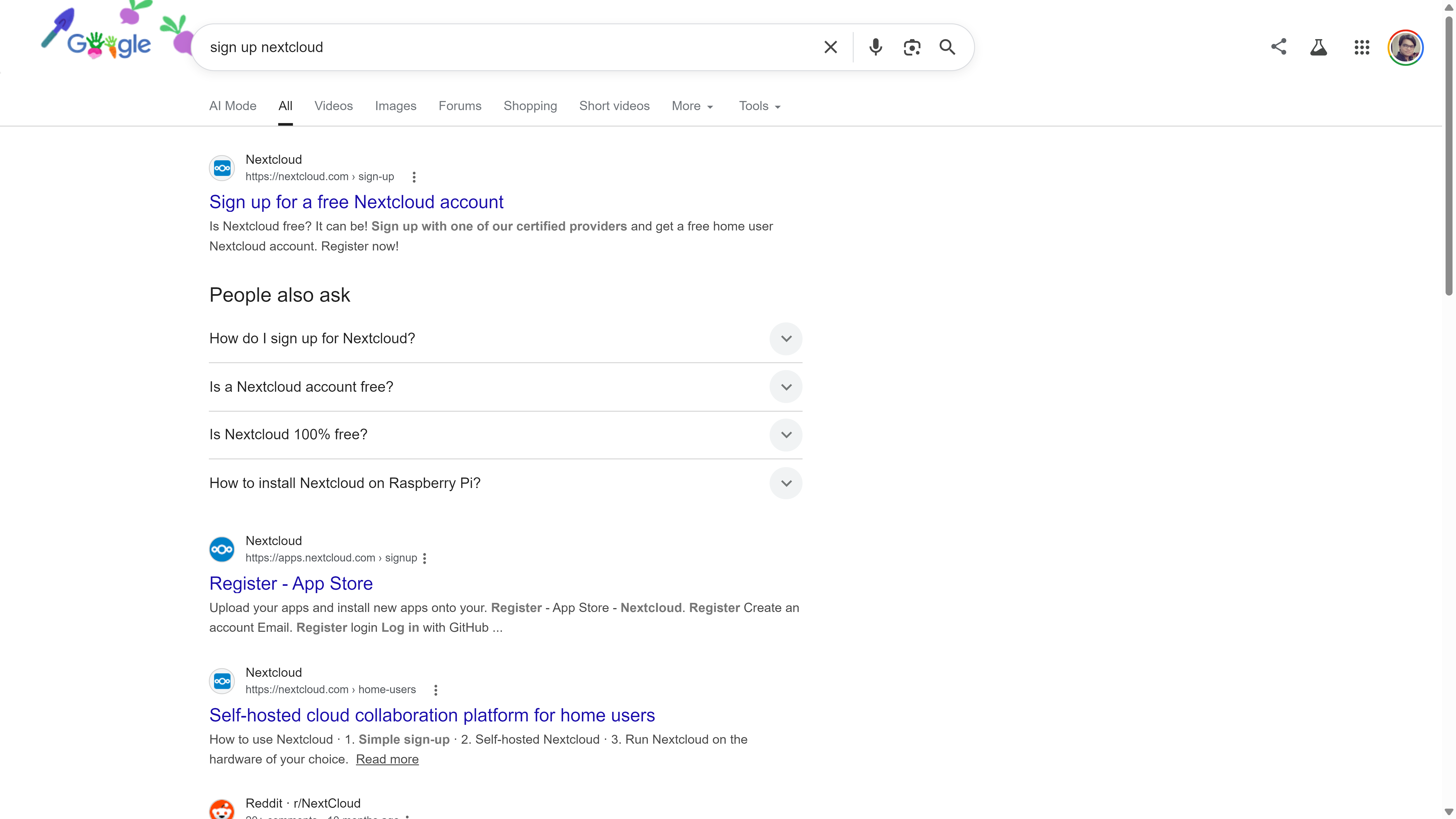Open 'Self-hosted cloud collaboration platform for home users'
The image size is (1456, 819).
click(432, 715)
